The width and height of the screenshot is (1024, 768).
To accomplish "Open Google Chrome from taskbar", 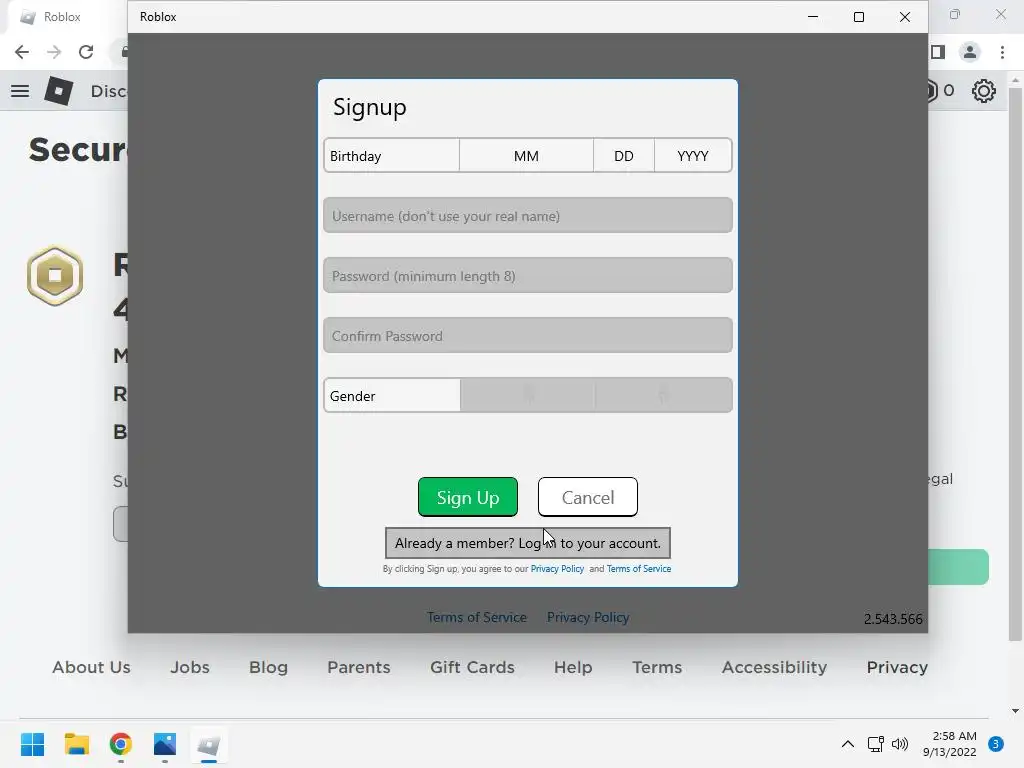I will (x=121, y=744).
